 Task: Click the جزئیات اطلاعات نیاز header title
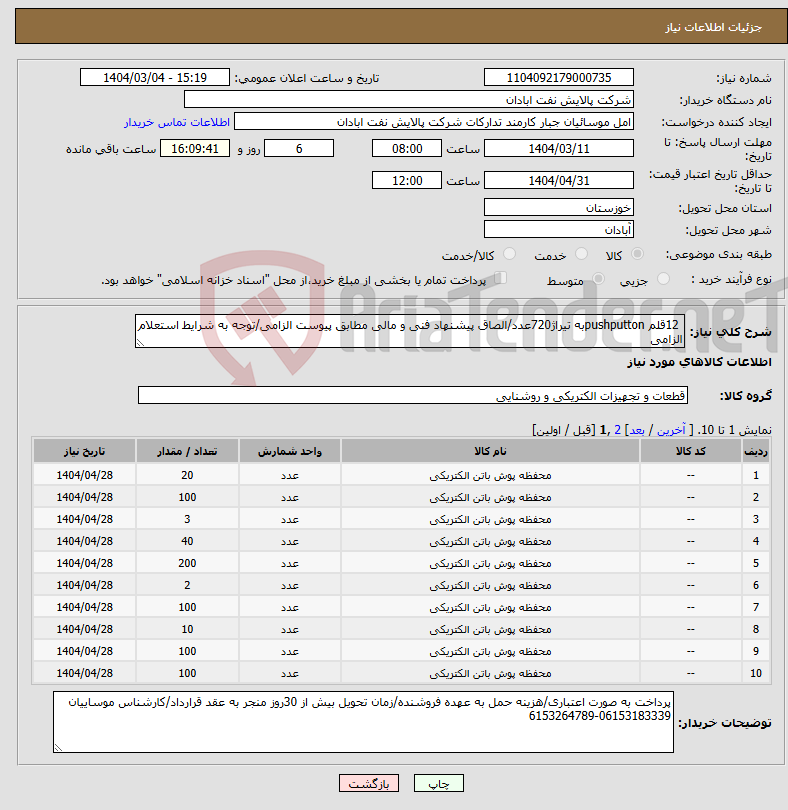(713, 27)
